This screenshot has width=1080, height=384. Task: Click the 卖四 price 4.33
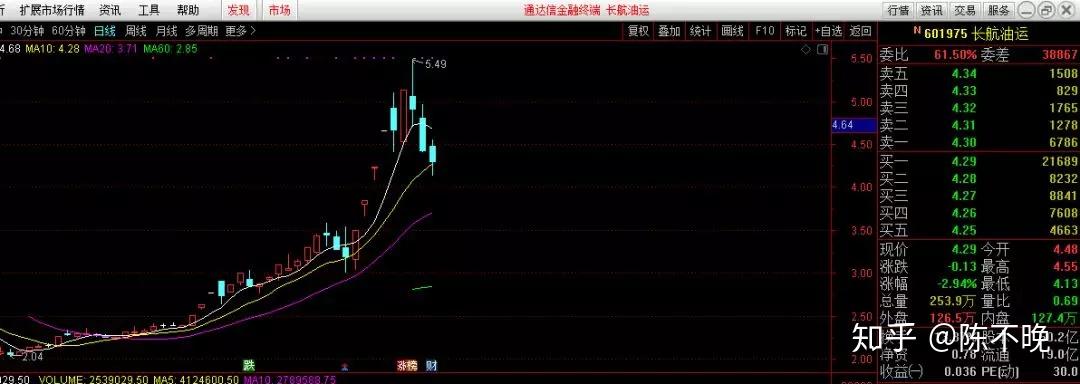(964, 91)
